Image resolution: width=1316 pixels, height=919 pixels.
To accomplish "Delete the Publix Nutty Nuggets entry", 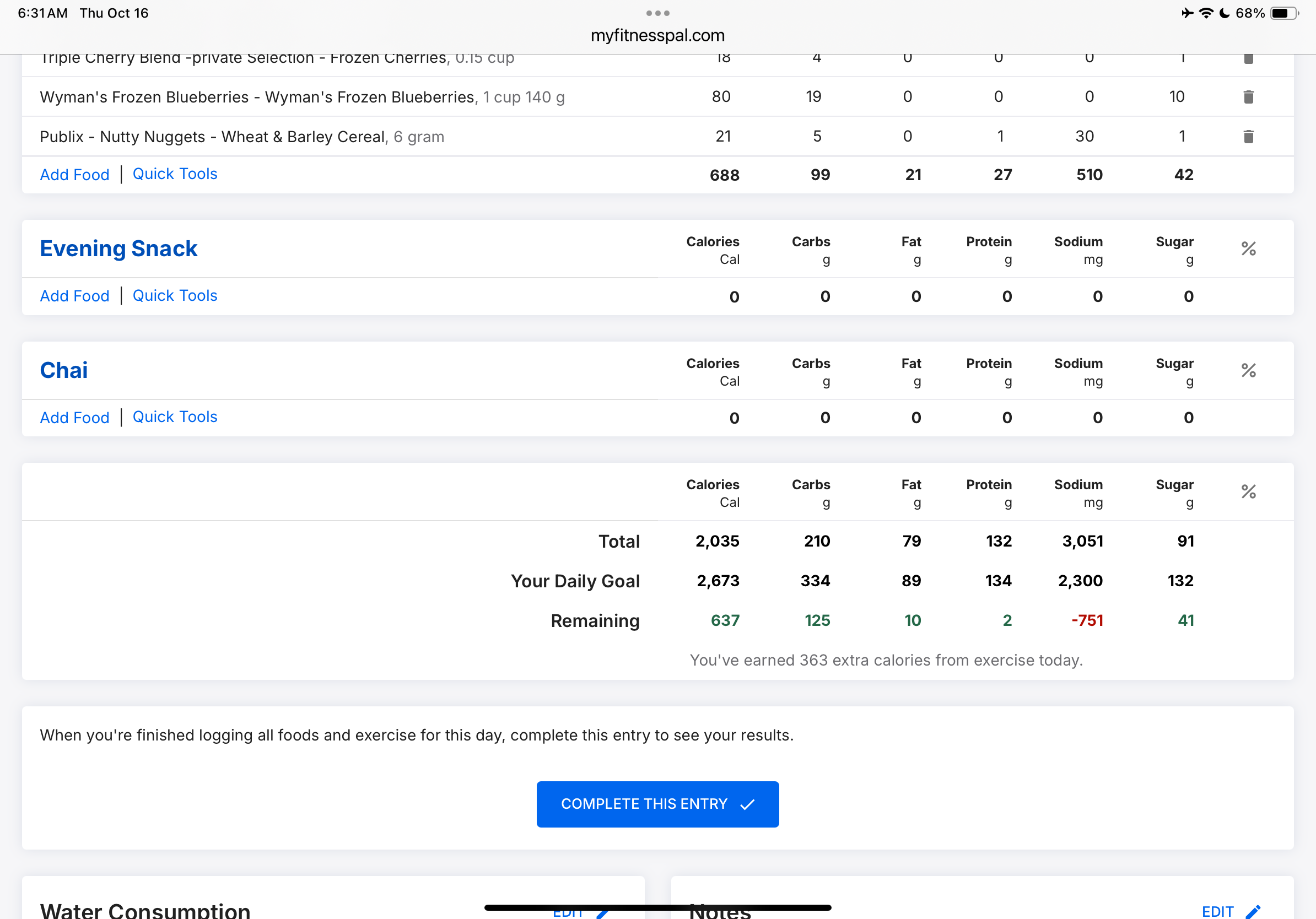I will point(1248,136).
